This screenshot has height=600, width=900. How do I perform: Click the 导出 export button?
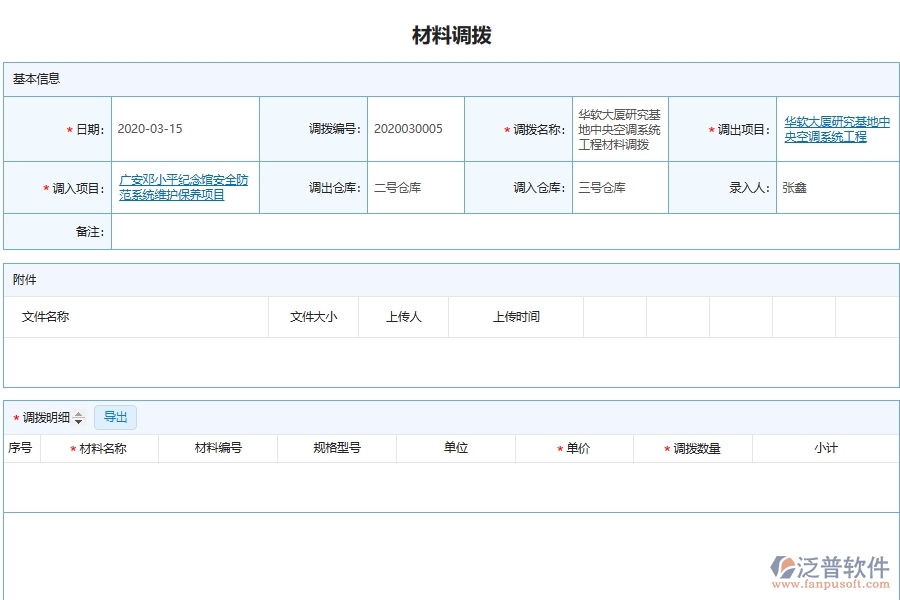point(115,417)
